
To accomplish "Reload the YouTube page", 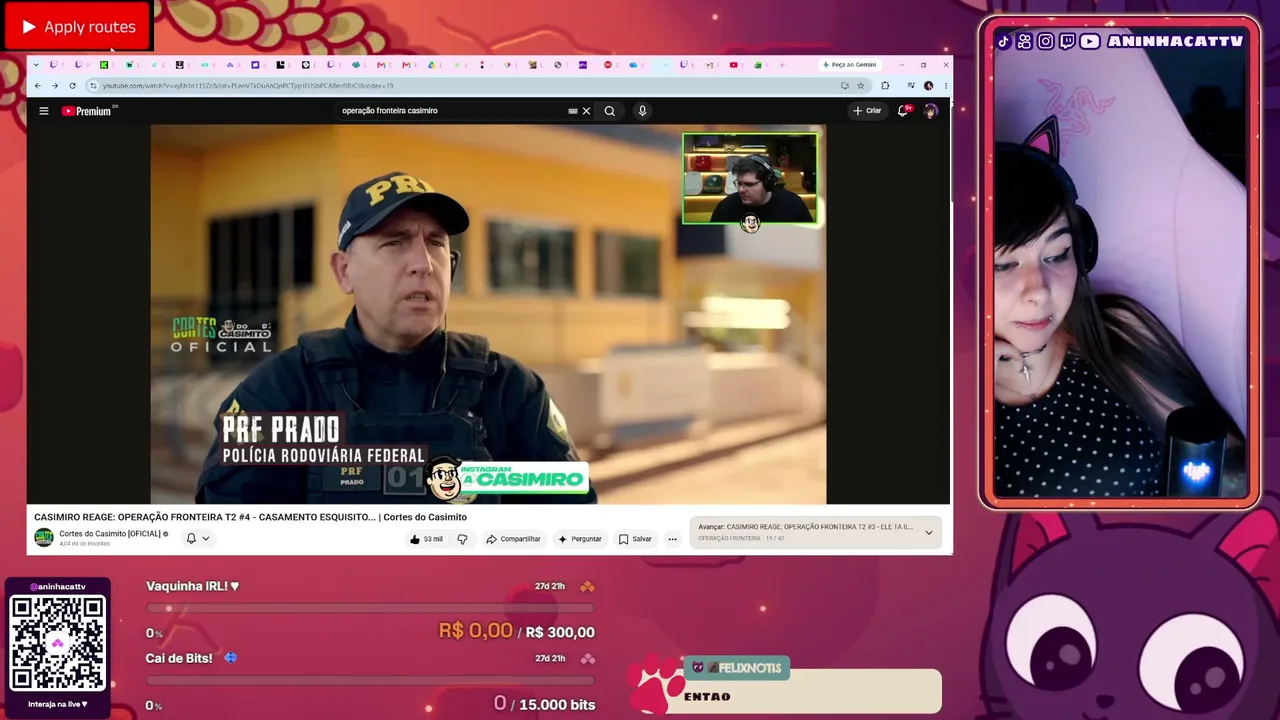I will (72, 86).
